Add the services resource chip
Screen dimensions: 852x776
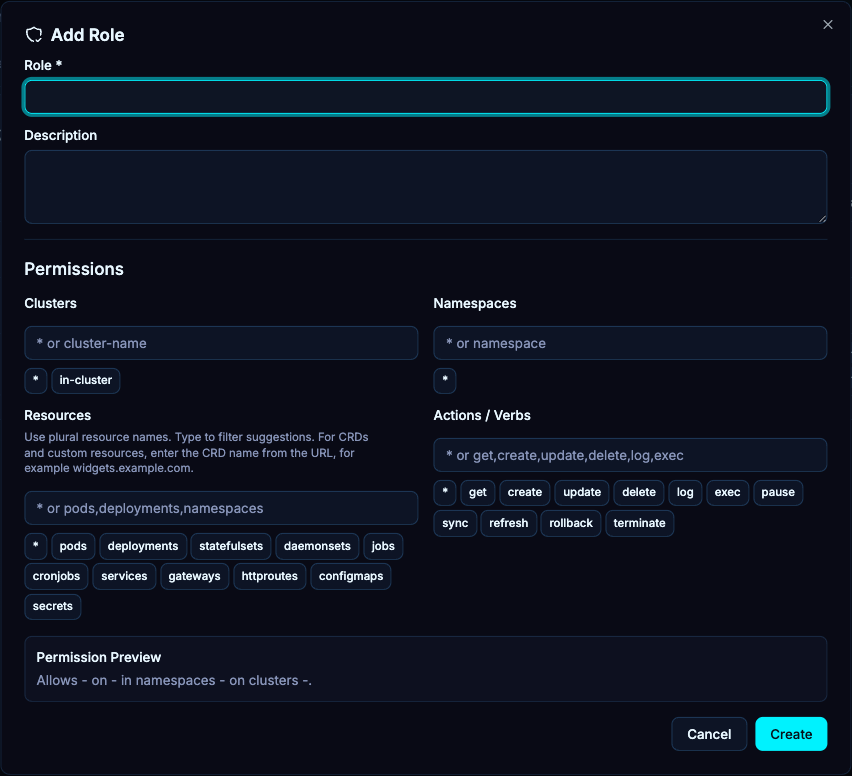point(124,576)
